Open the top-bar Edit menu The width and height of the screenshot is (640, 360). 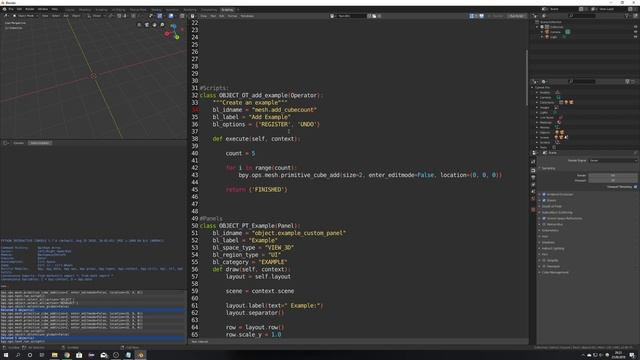pos(19,9)
